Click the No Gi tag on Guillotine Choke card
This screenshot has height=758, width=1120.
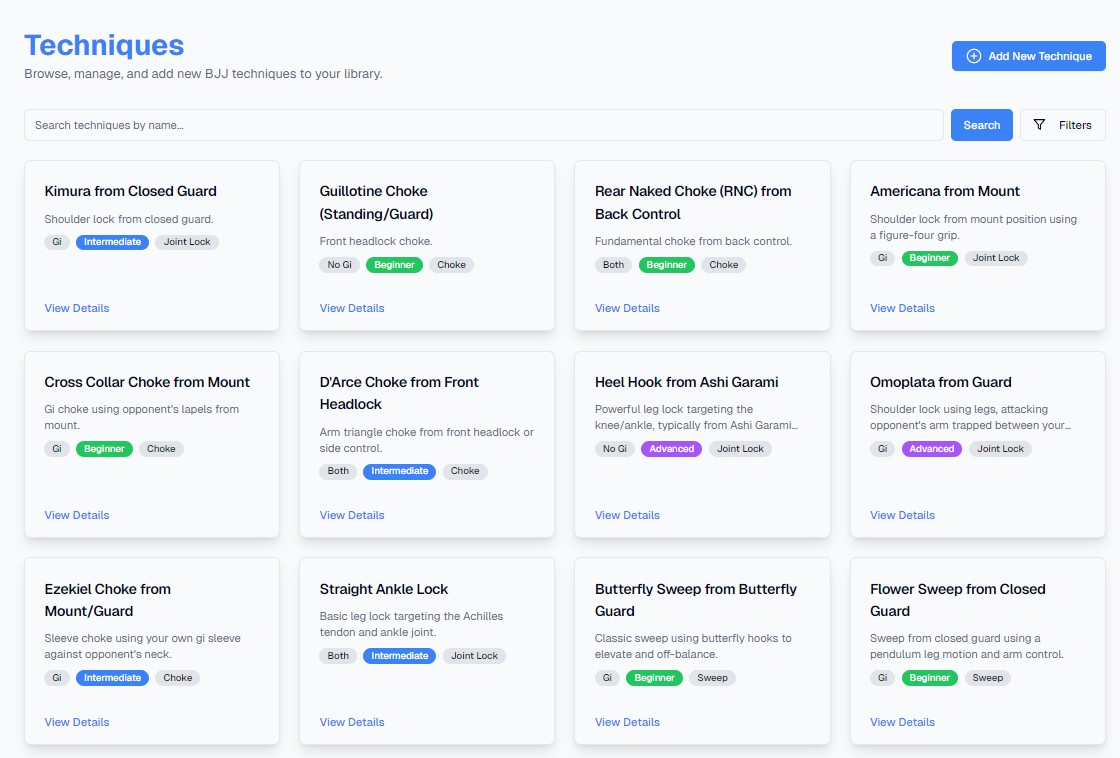pyautogui.click(x=339, y=265)
